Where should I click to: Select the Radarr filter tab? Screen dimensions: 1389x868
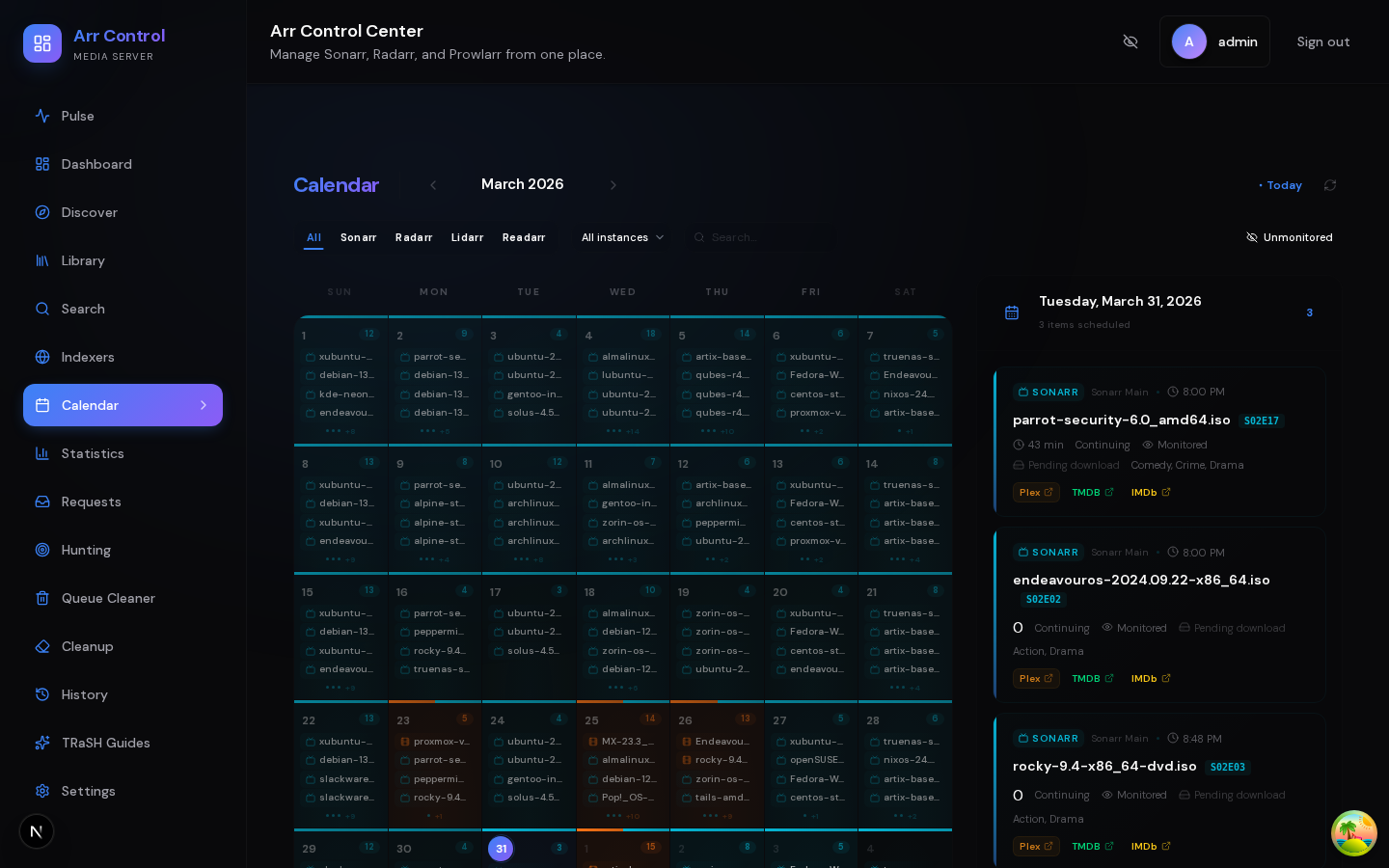414,237
